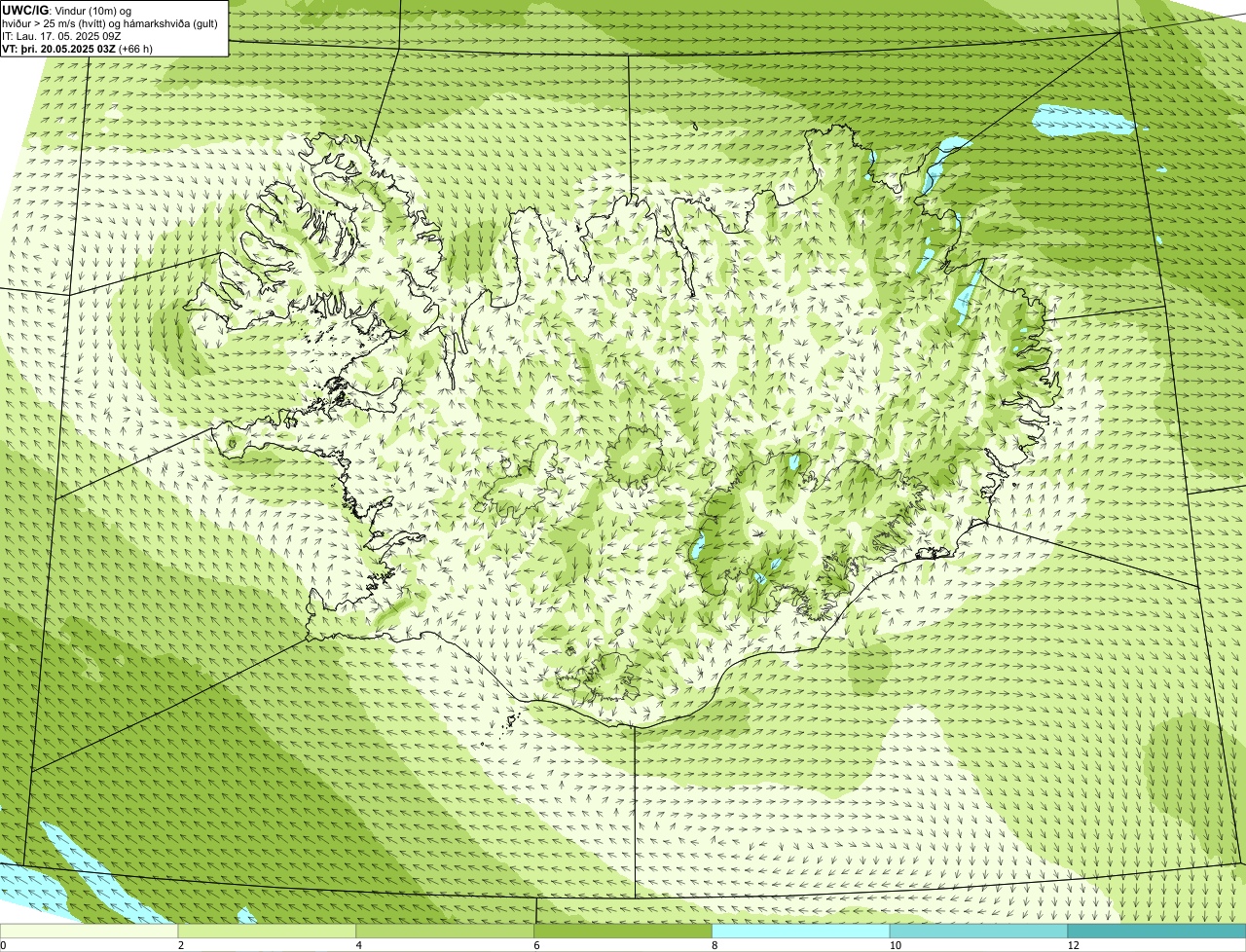Screen dimensions: 1246x952
Task: Click the title line 'UWC/IG: Vindur (10m) og'
Action: 67,10
